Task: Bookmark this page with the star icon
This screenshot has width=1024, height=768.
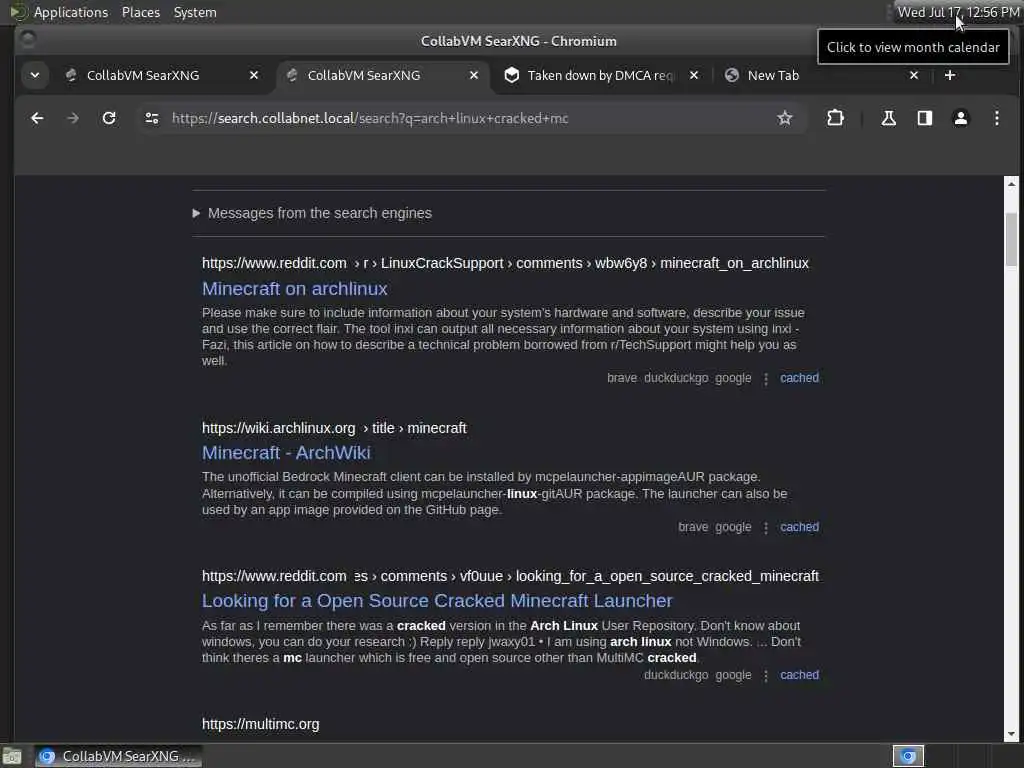Action: pos(784,118)
